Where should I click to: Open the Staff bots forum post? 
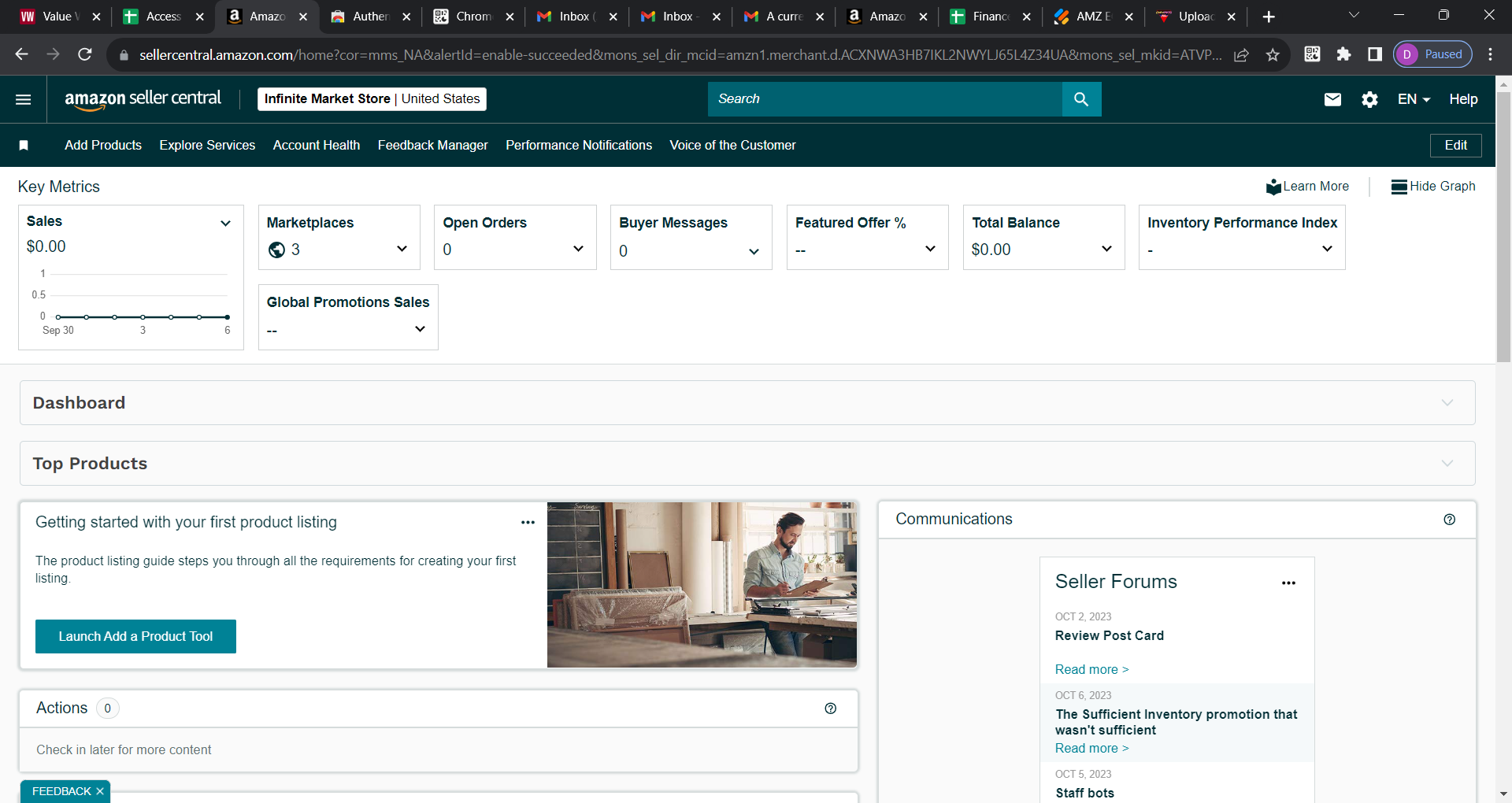[x=1084, y=793]
